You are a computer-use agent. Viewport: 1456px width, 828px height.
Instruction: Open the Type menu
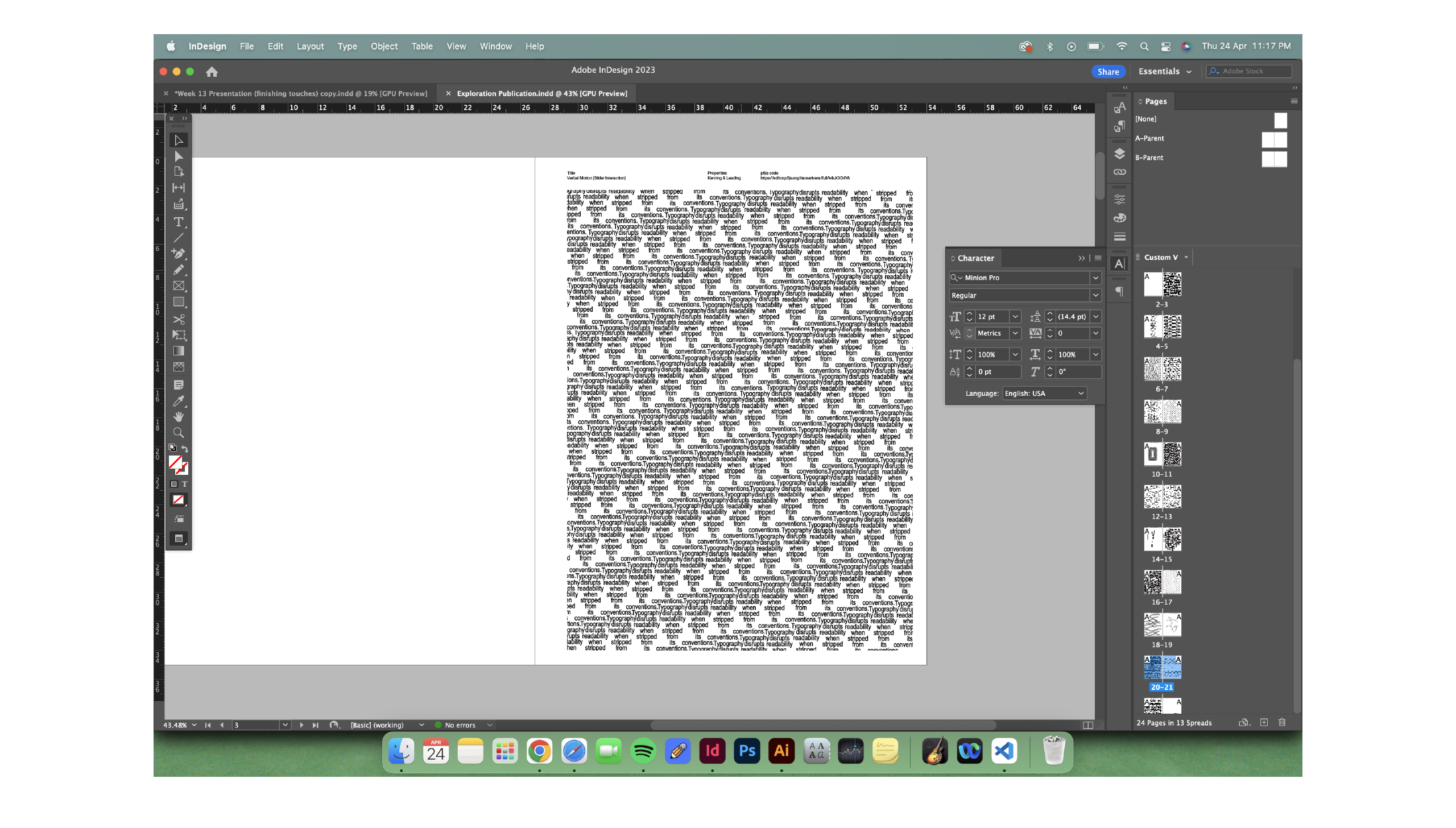347,47
